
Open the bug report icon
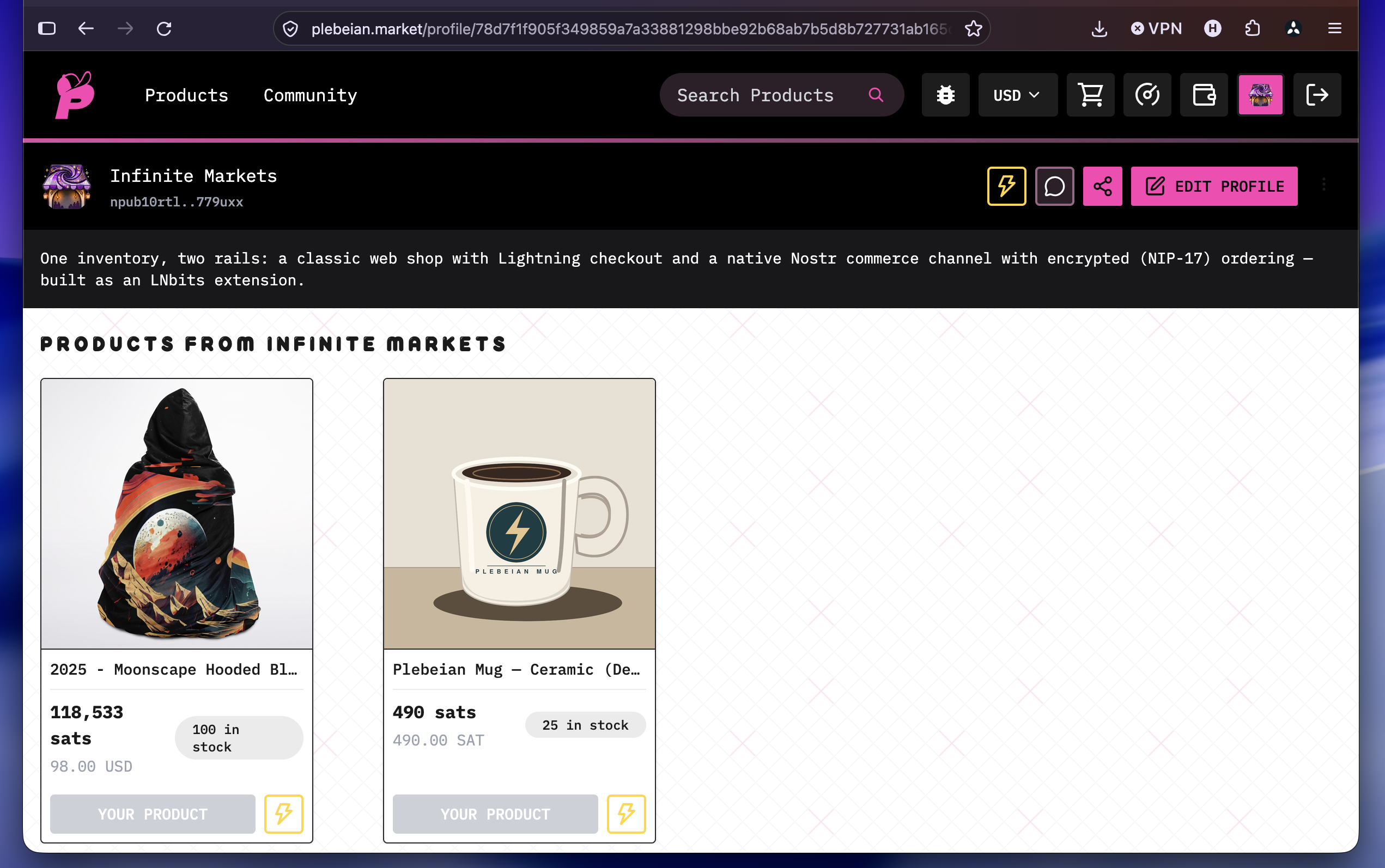tap(946, 95)
